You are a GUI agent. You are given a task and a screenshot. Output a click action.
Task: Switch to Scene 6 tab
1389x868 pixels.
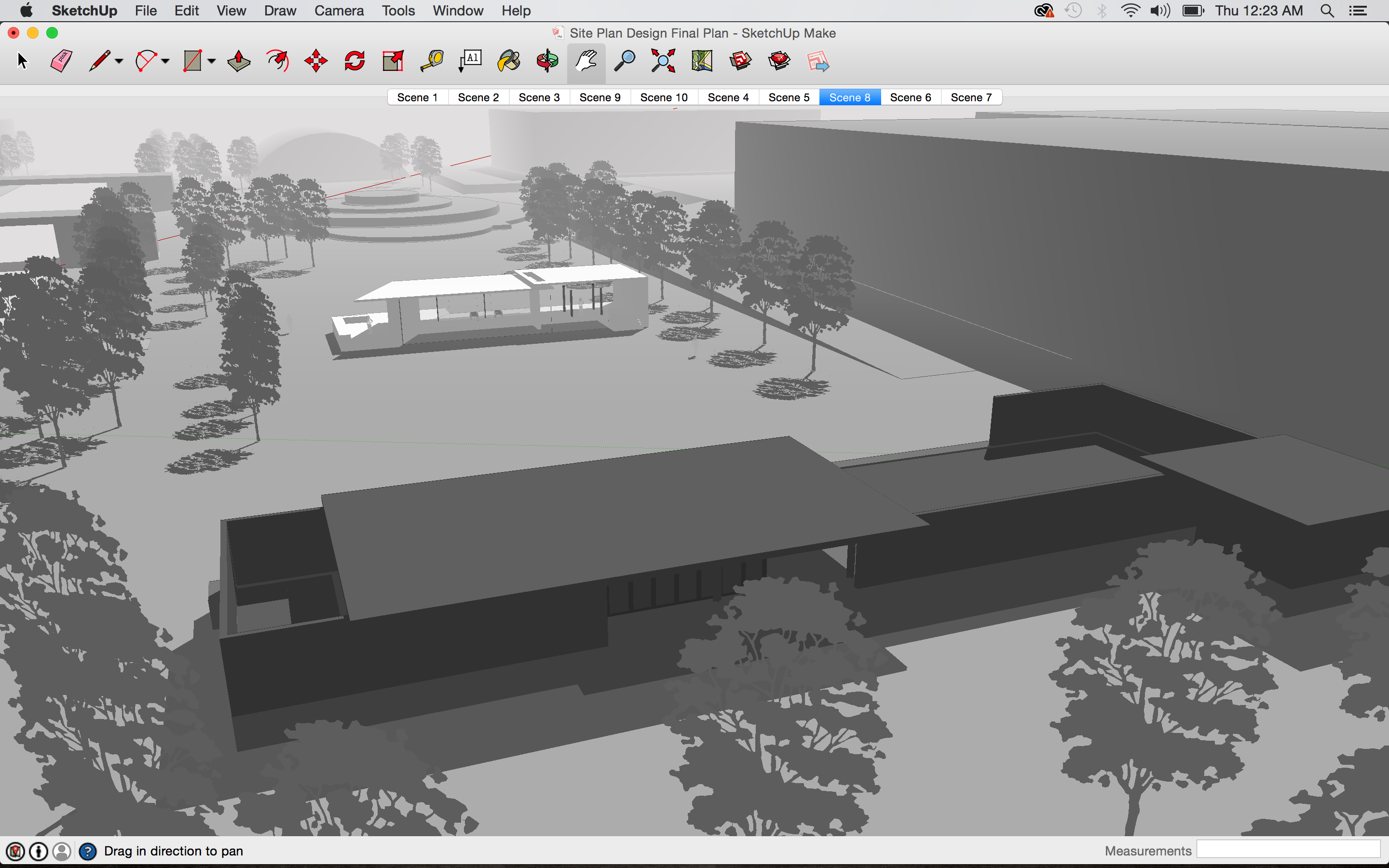[910, 97]
